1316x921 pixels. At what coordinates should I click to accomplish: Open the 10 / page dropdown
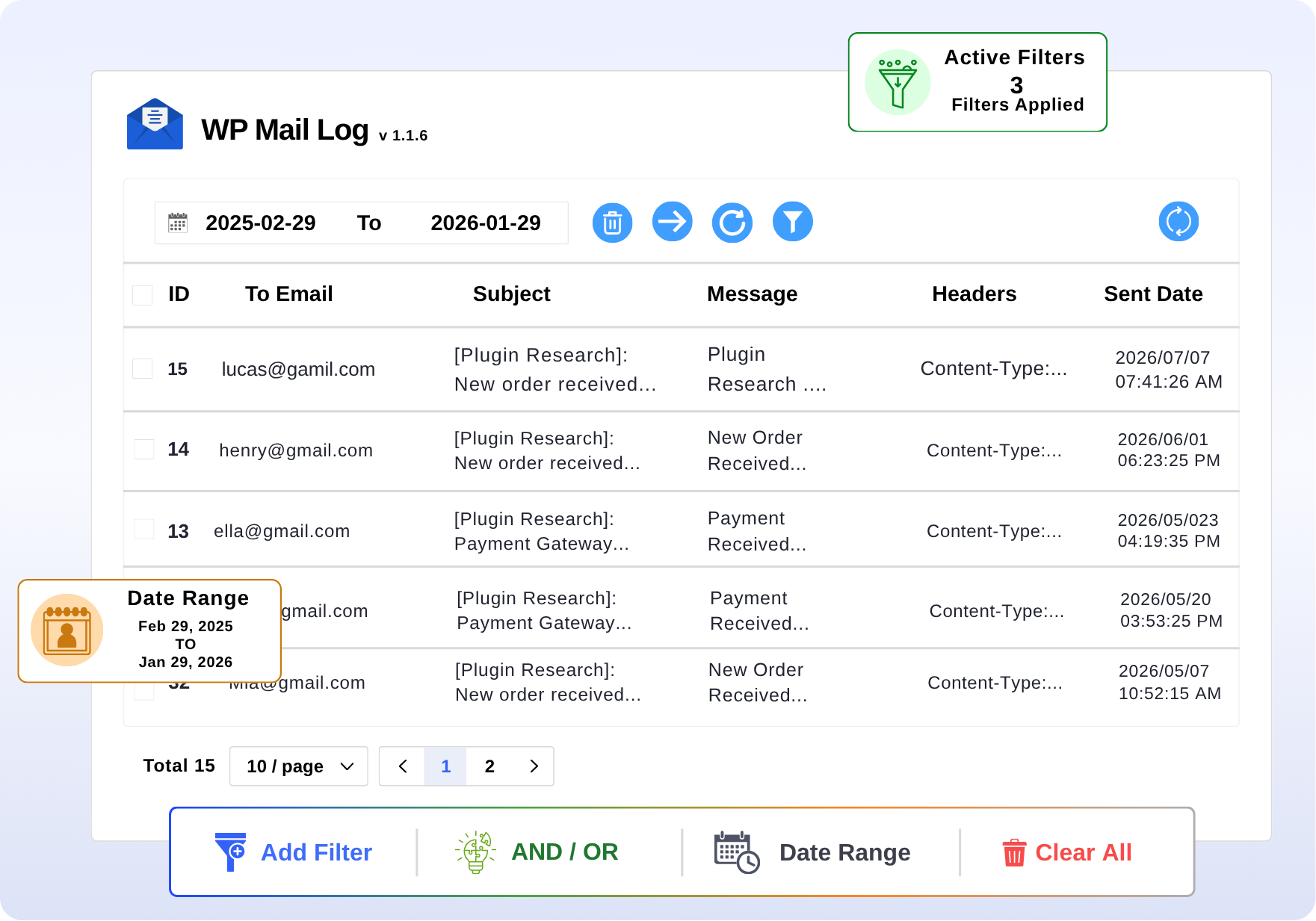[x=299, y=766]
